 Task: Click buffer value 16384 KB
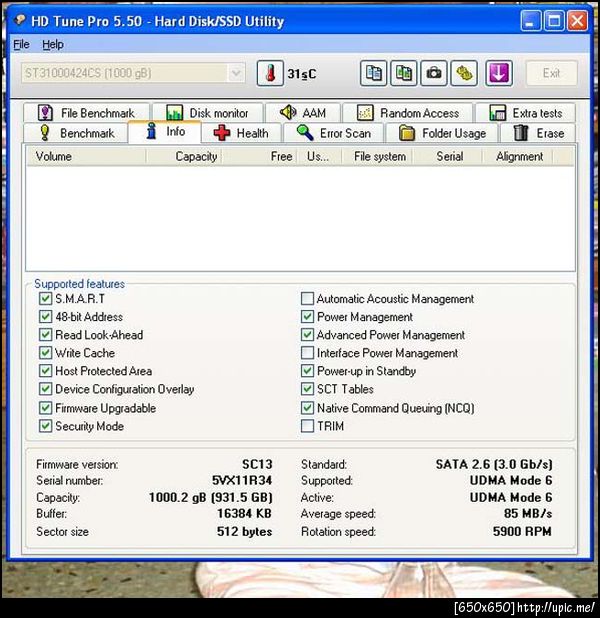[x=244, y=514]
